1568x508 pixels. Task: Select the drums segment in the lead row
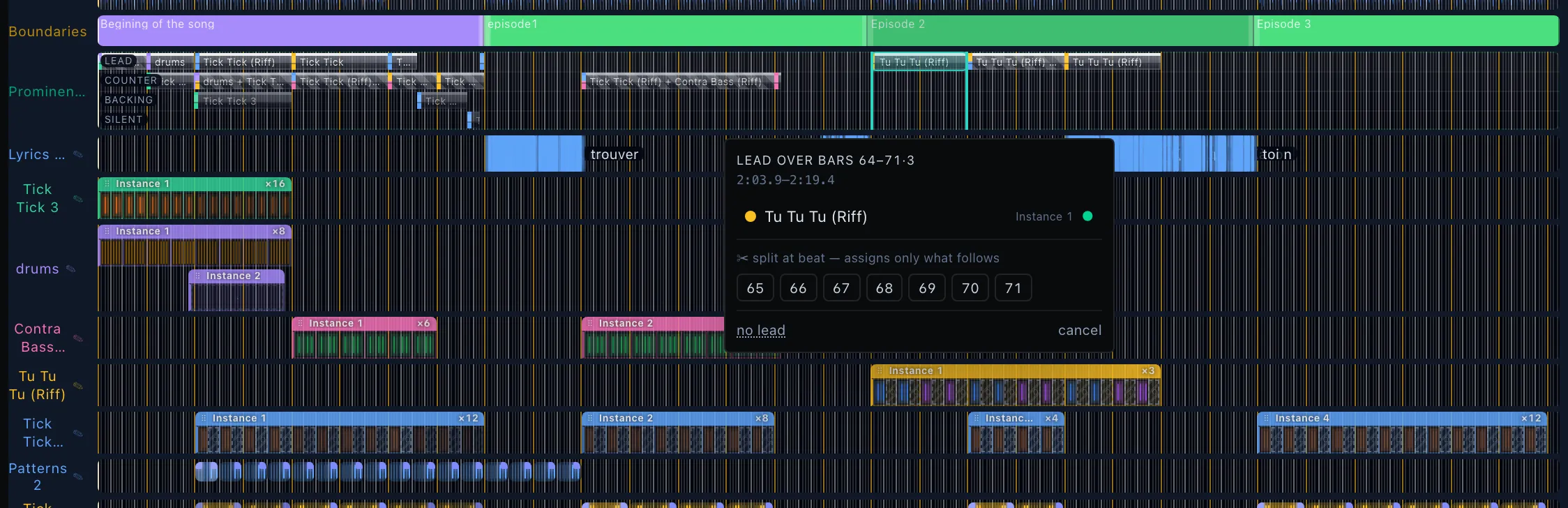pos(170,62)
